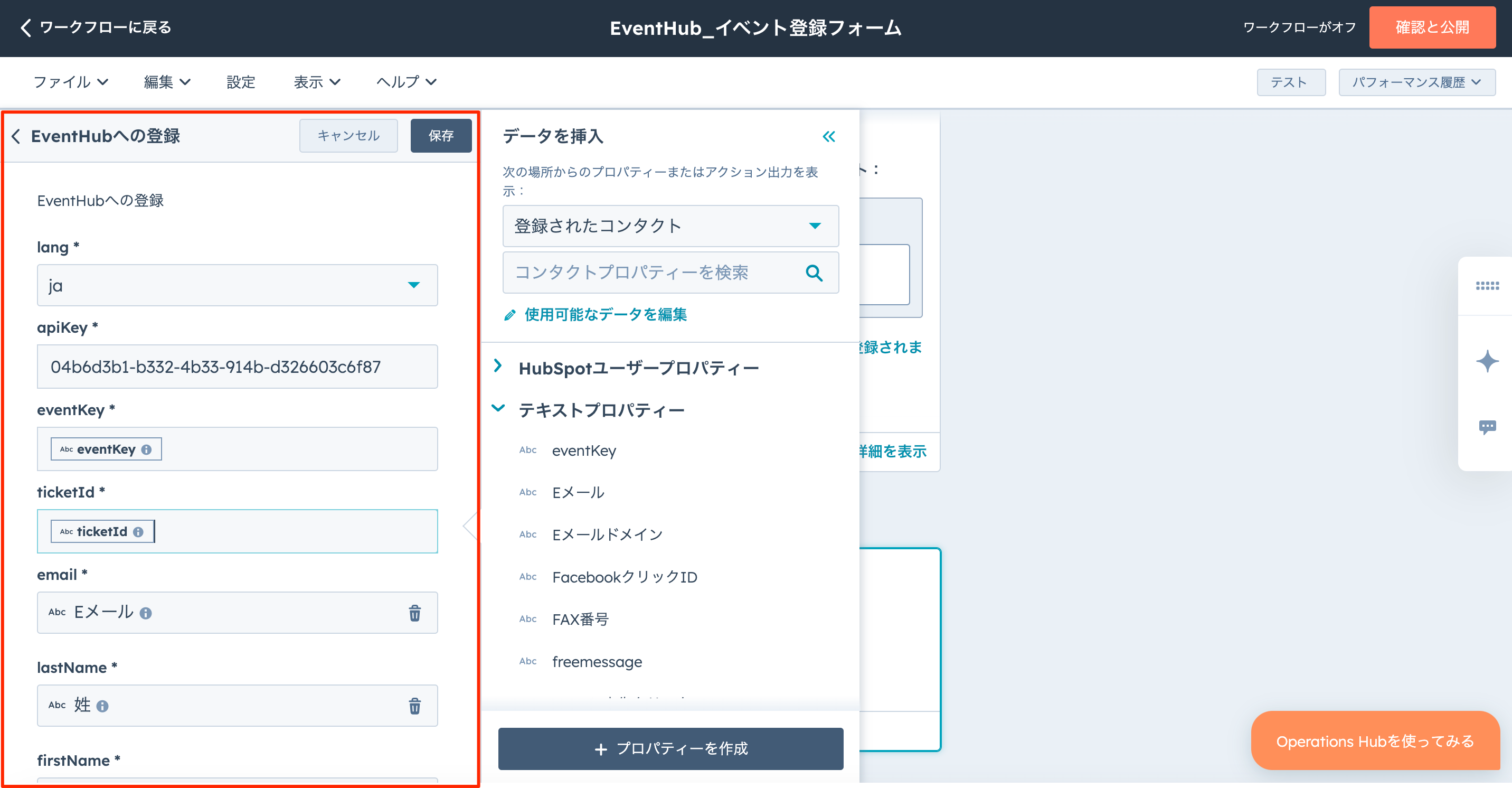1512x788 pixels.
Task: Click info icon on eventKey token
Action: [147, 450]
